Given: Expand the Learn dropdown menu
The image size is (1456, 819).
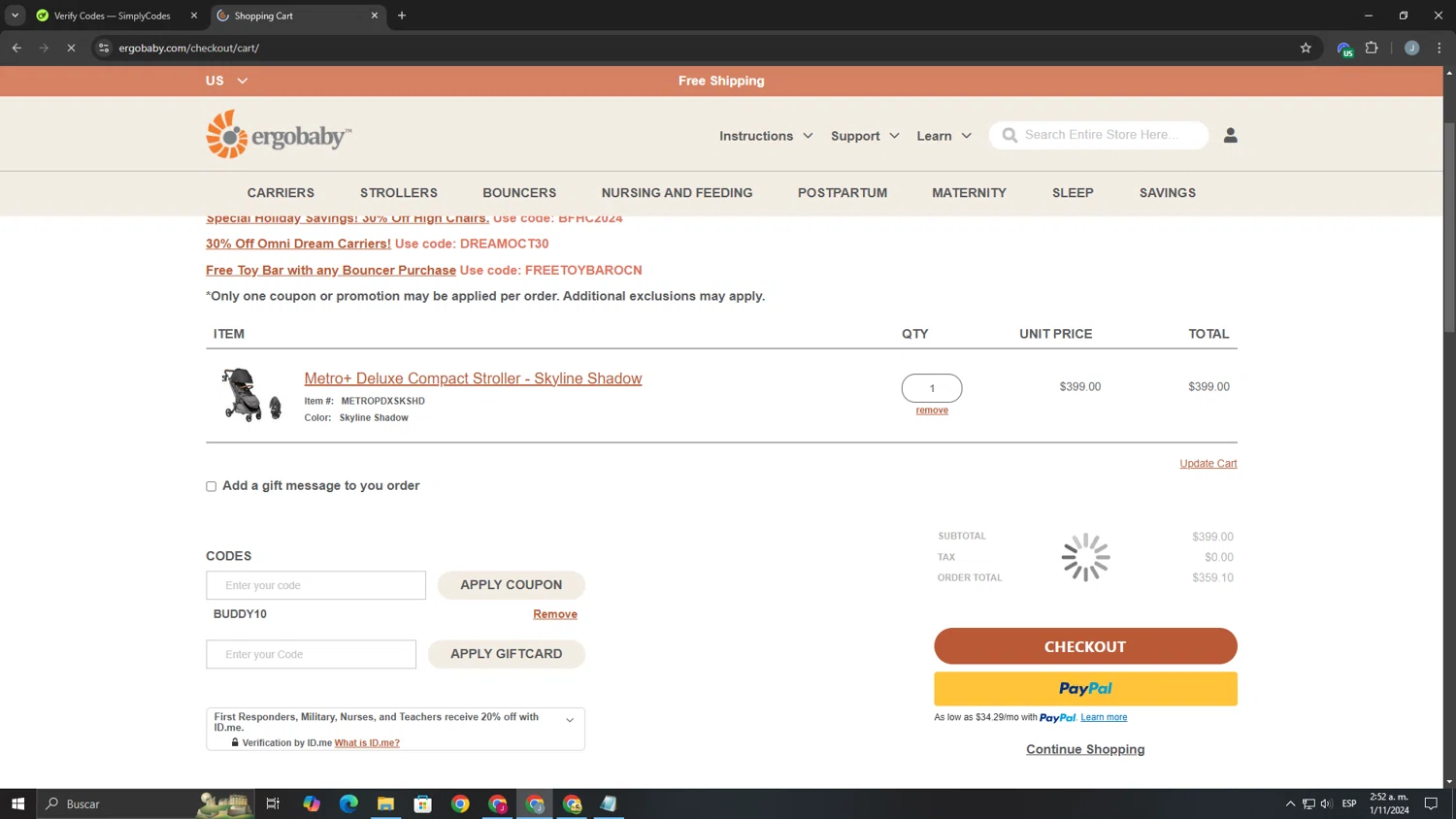Looking at the screenshot, I should 943,136.
